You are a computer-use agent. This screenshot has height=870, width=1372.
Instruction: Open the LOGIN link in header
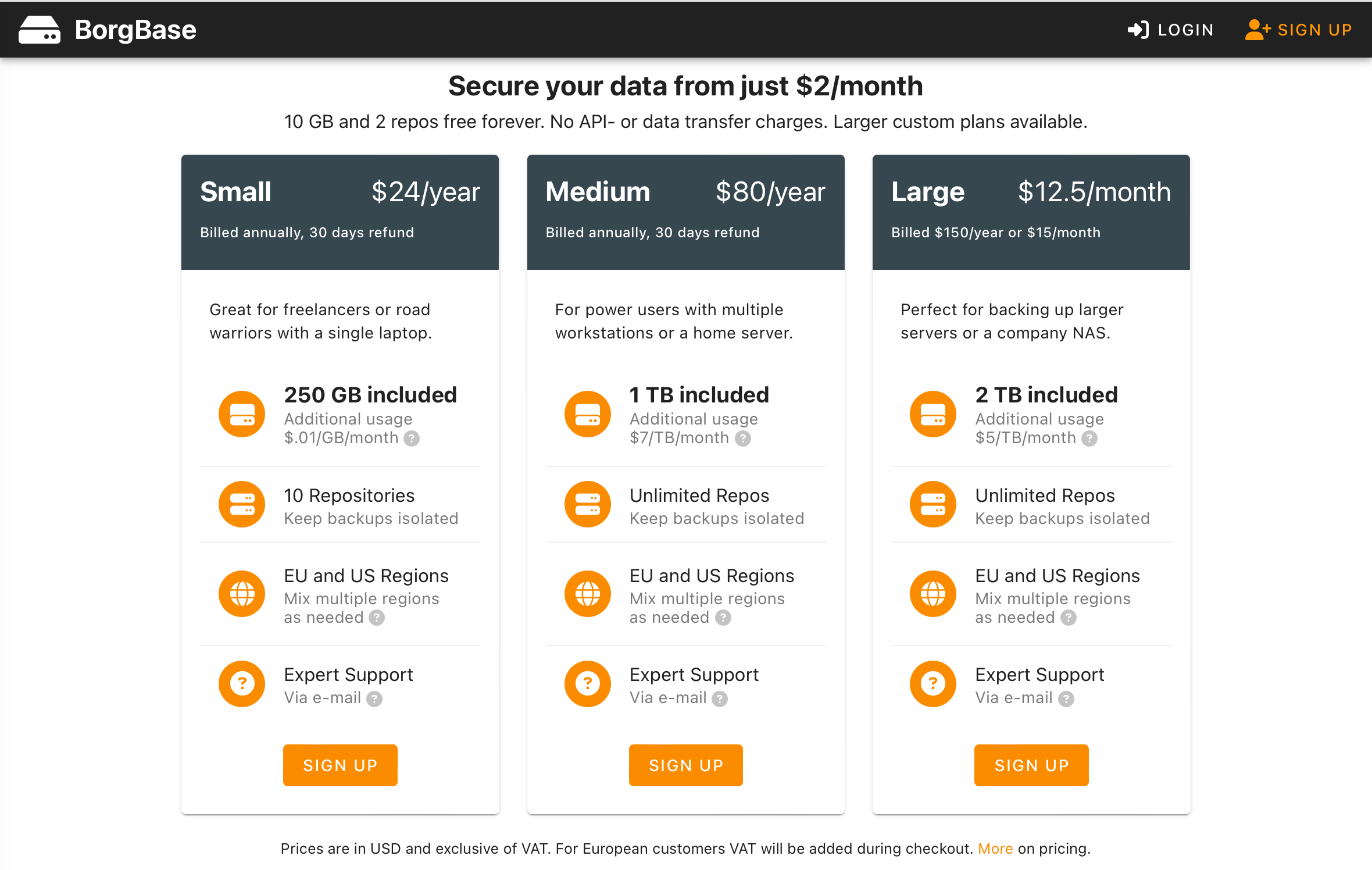tap(1170, 30)
